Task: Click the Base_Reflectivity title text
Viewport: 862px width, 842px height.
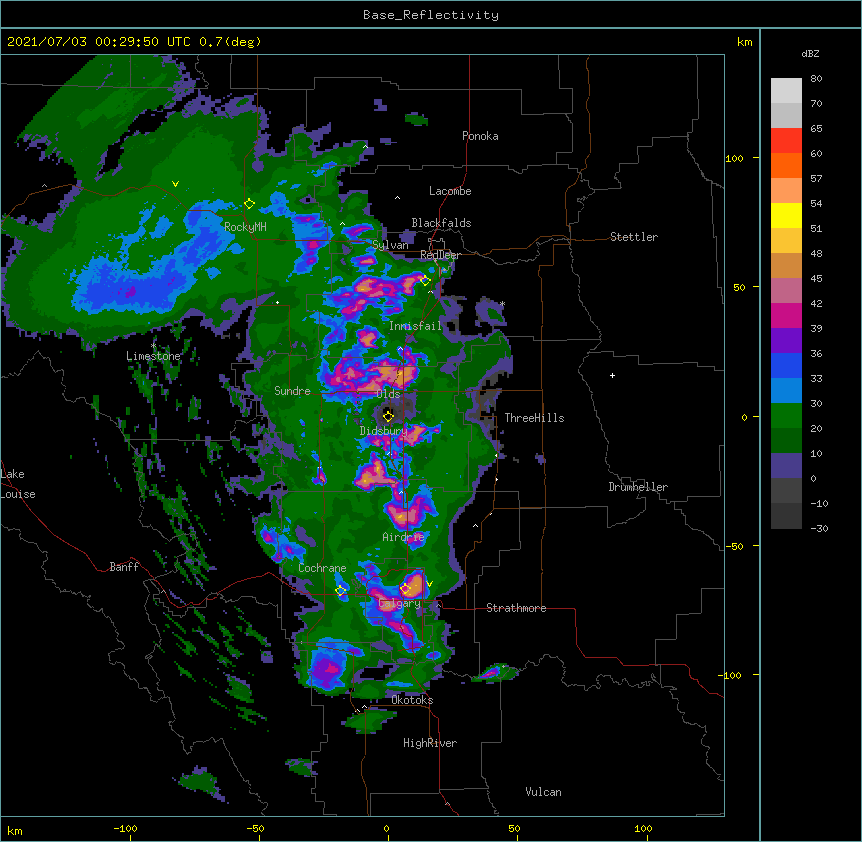Action: [x=431, y=15]
